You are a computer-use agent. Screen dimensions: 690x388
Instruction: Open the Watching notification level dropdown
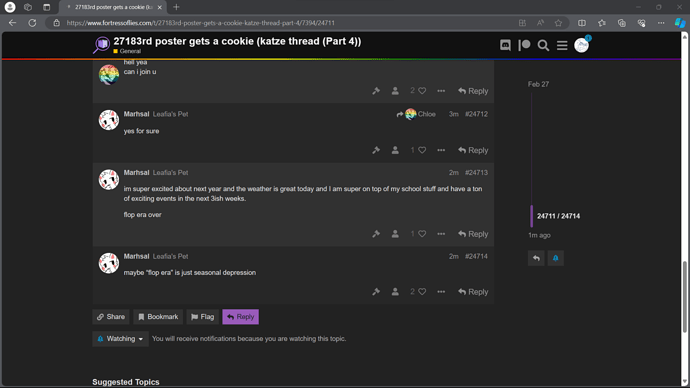[120, 339]
